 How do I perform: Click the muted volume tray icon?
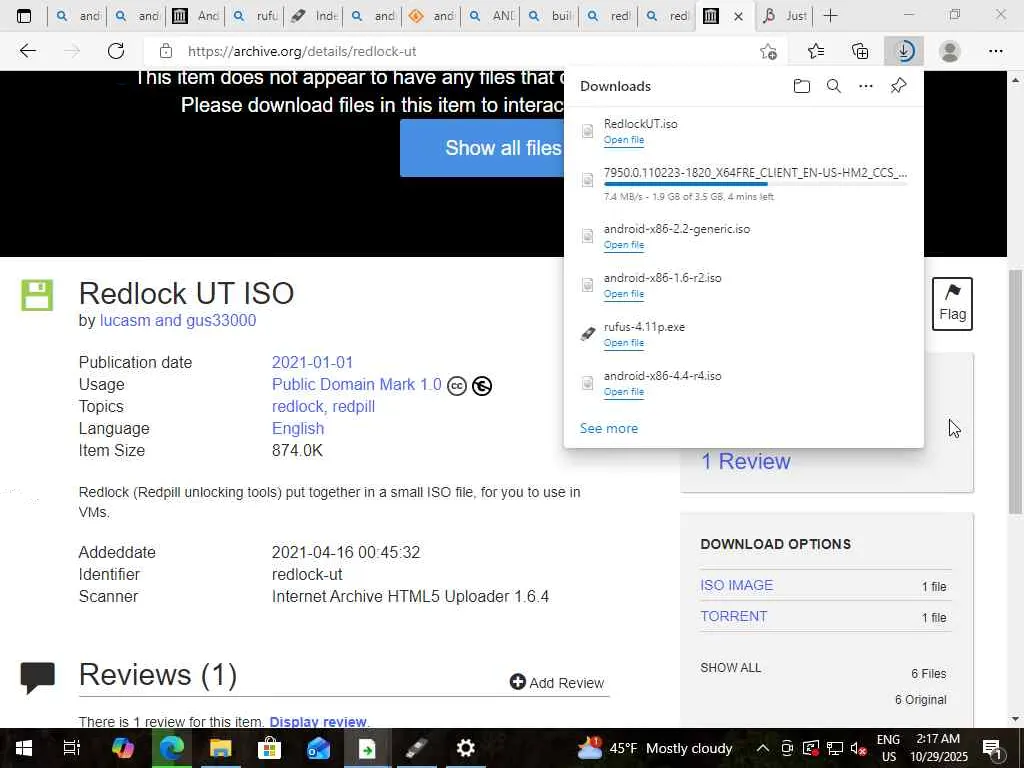[858, 748]
